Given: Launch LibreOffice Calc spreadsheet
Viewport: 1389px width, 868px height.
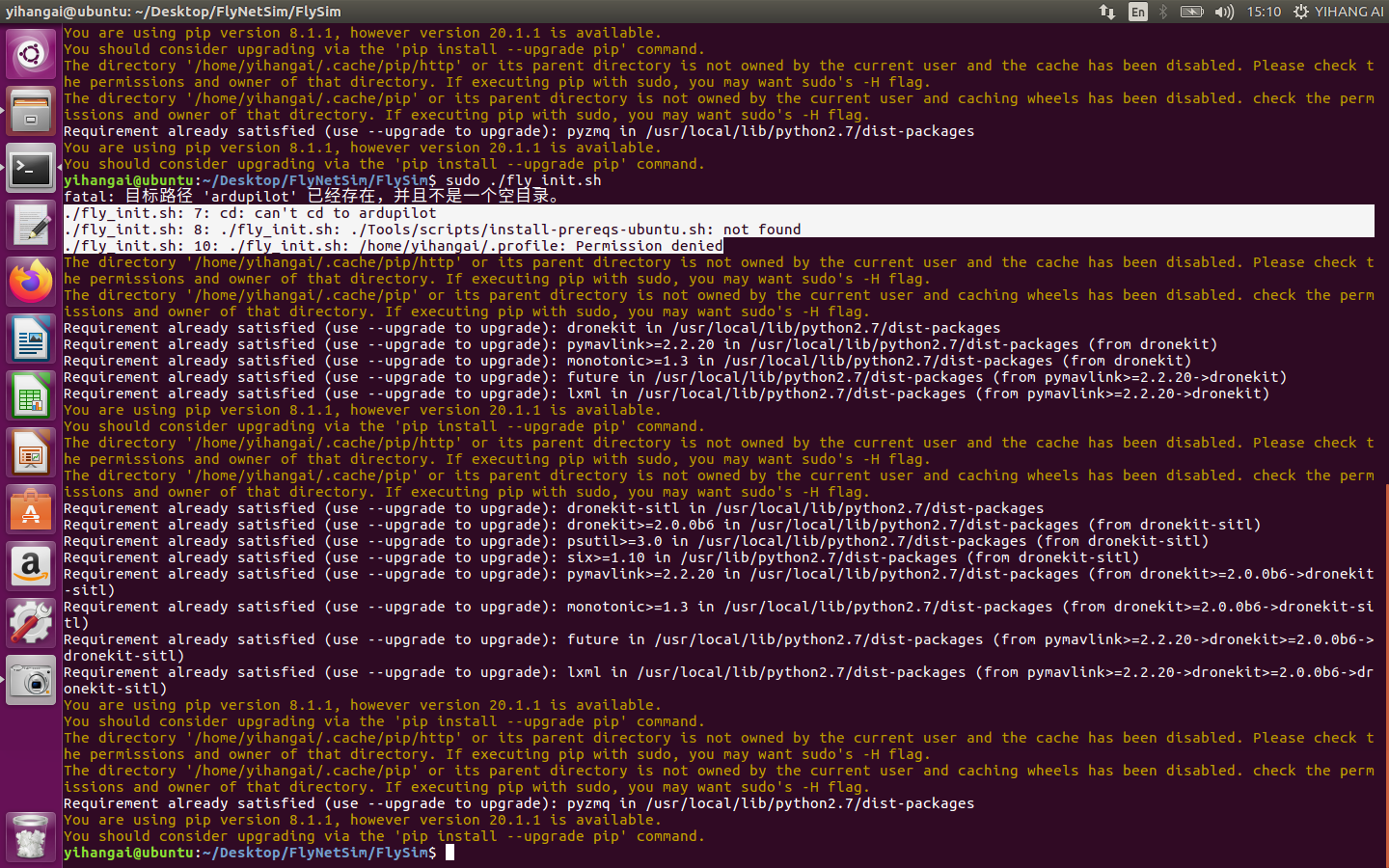Looking at the screenshot, I should (x=31, y=396).
